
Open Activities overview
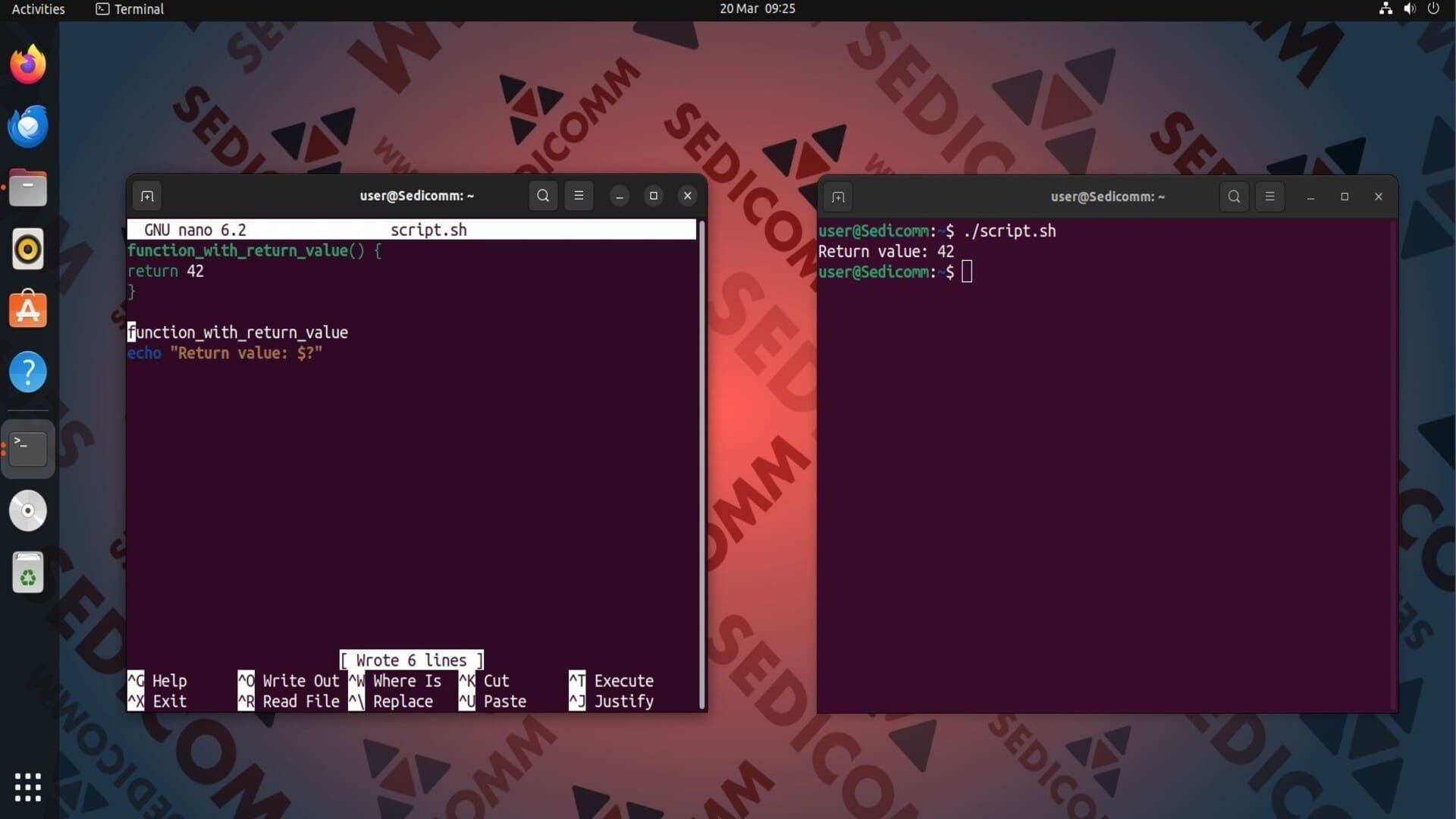[38, 9]
